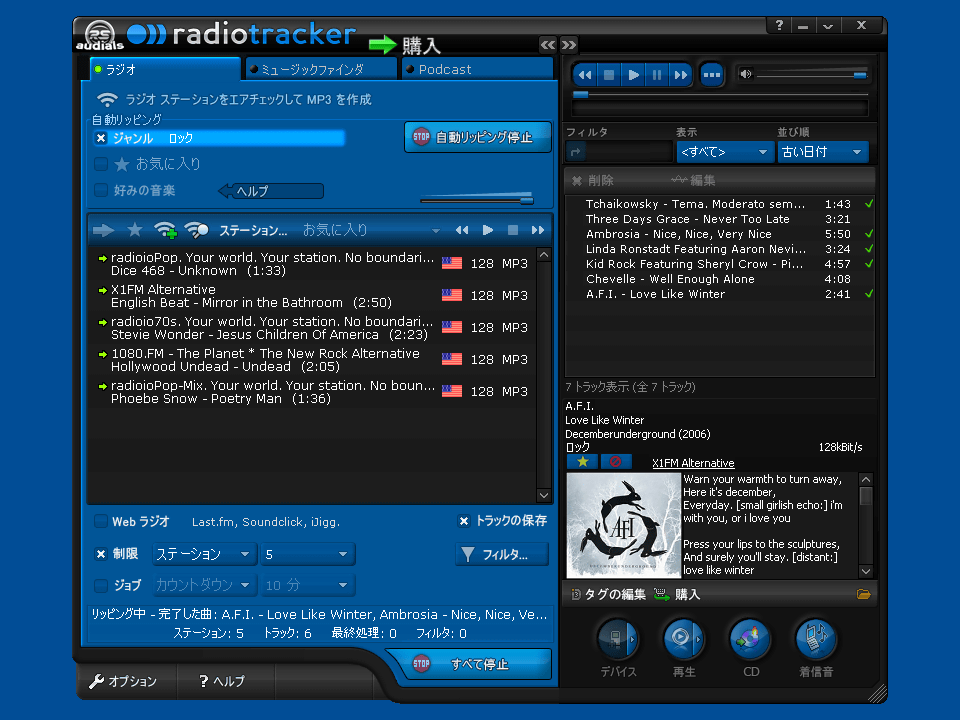Screen dimensions: 960x720
Task: Mark the A.F.I. track as favorite star
Action: [x=583, y=462]
